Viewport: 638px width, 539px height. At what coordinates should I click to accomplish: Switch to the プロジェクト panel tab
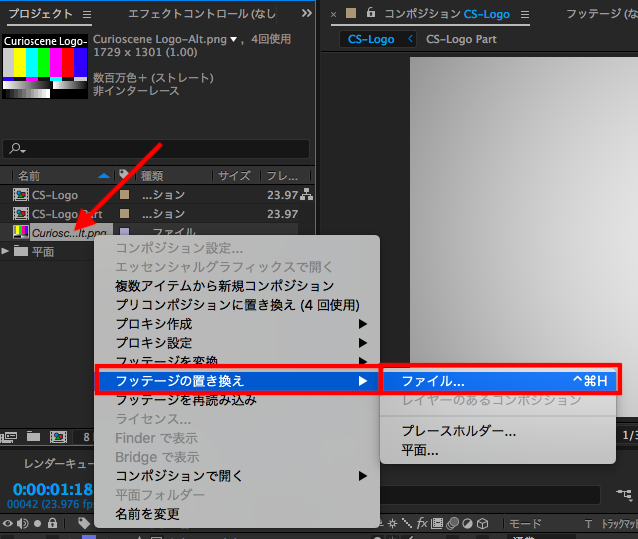point(41,14)
